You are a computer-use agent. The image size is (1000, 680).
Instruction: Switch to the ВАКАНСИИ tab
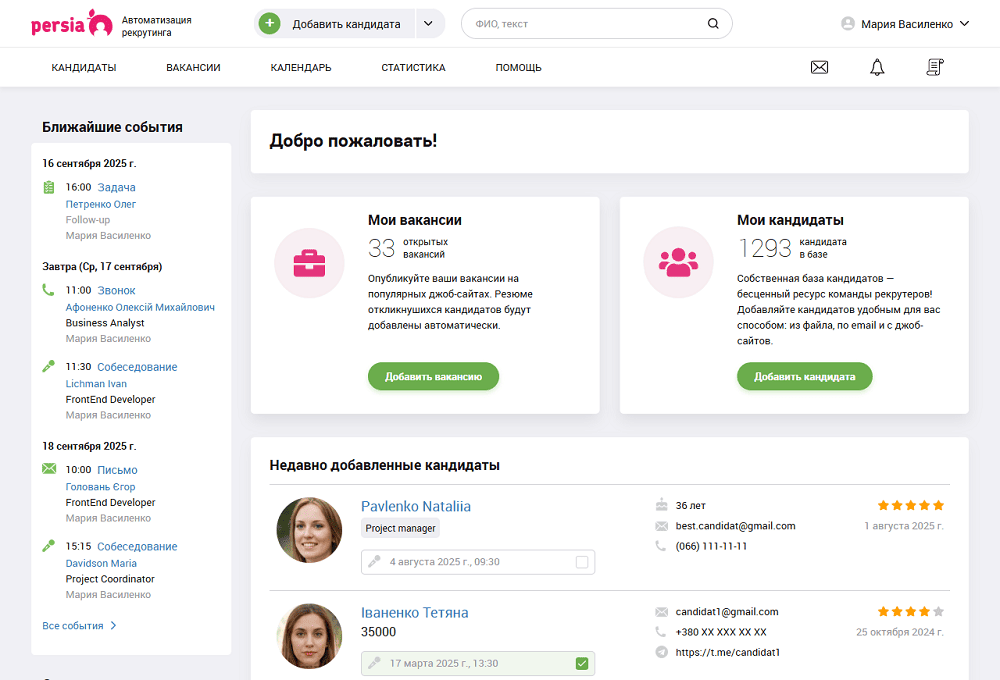point(192,67)
